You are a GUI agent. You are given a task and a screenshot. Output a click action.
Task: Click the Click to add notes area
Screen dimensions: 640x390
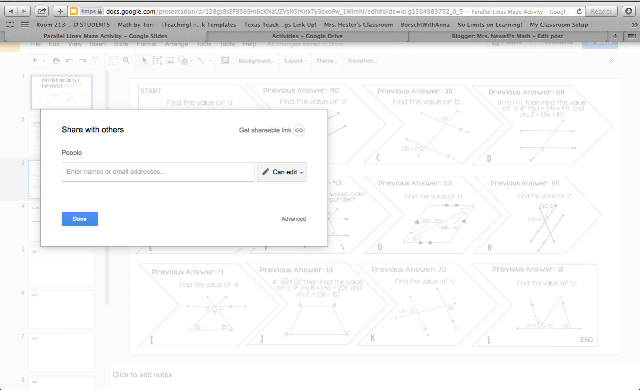(142, 374)
